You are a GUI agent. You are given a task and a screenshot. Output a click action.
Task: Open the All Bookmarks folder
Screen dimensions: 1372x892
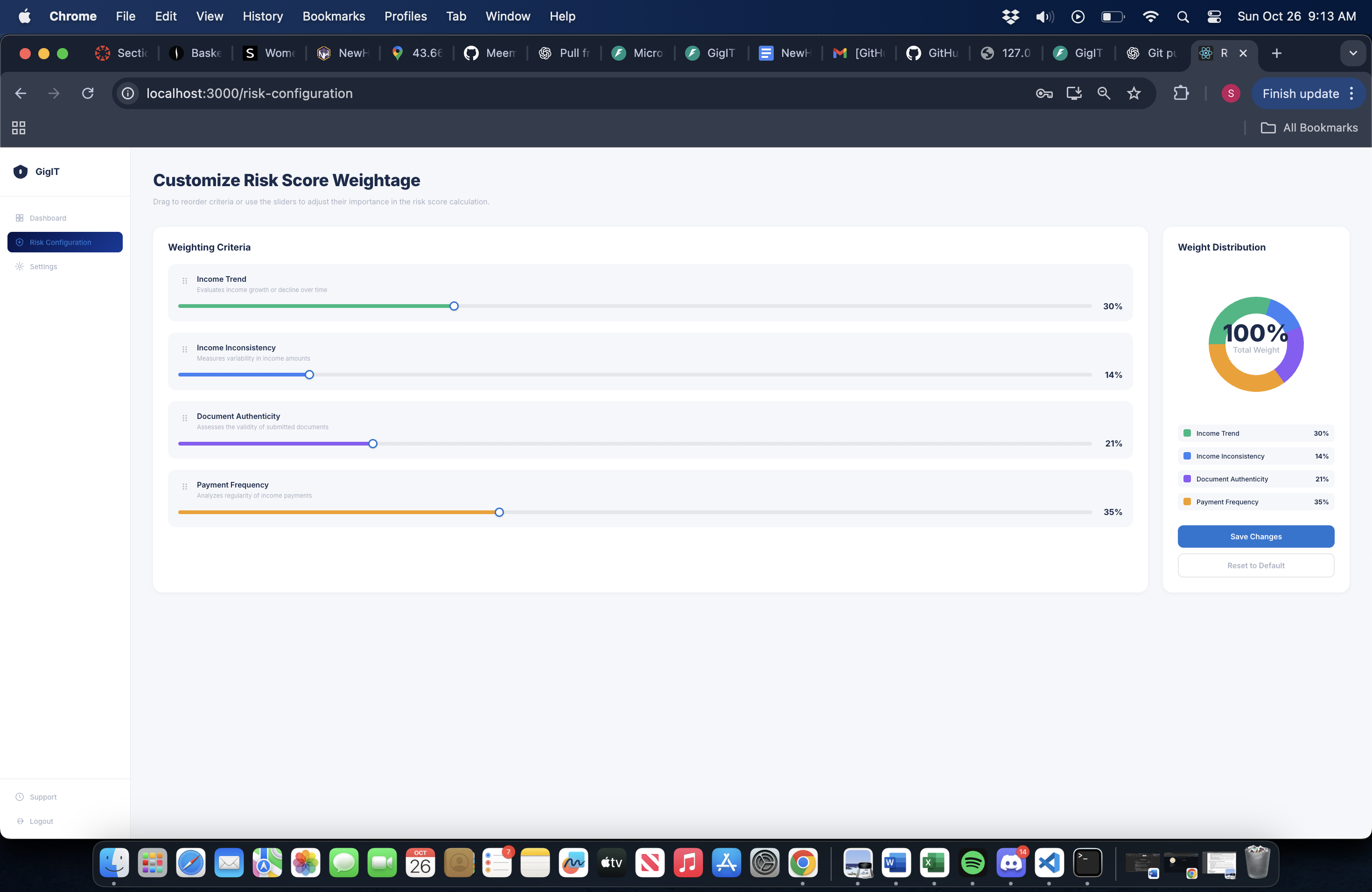coord(1309,128)
